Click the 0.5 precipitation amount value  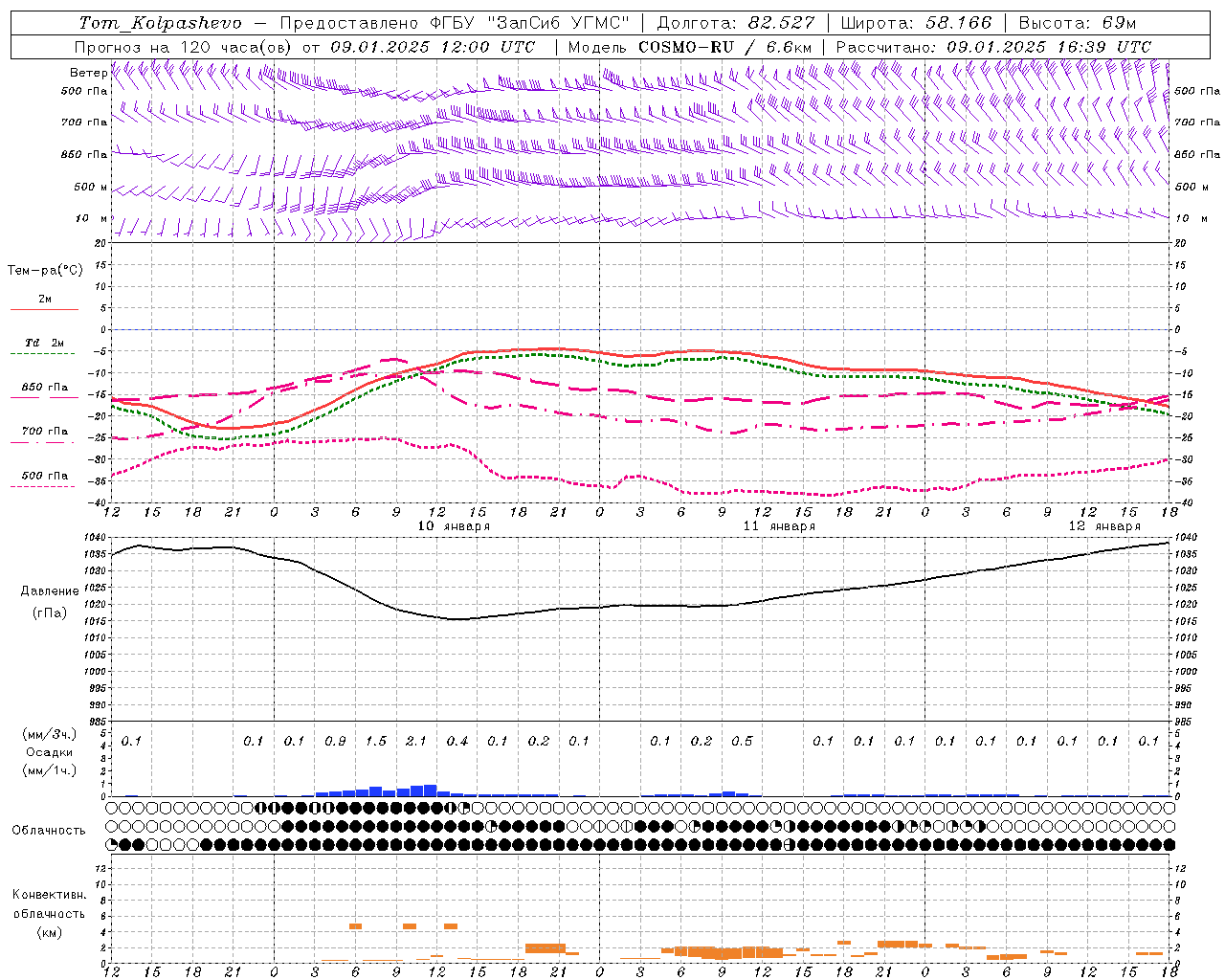(x=742, y=742)
